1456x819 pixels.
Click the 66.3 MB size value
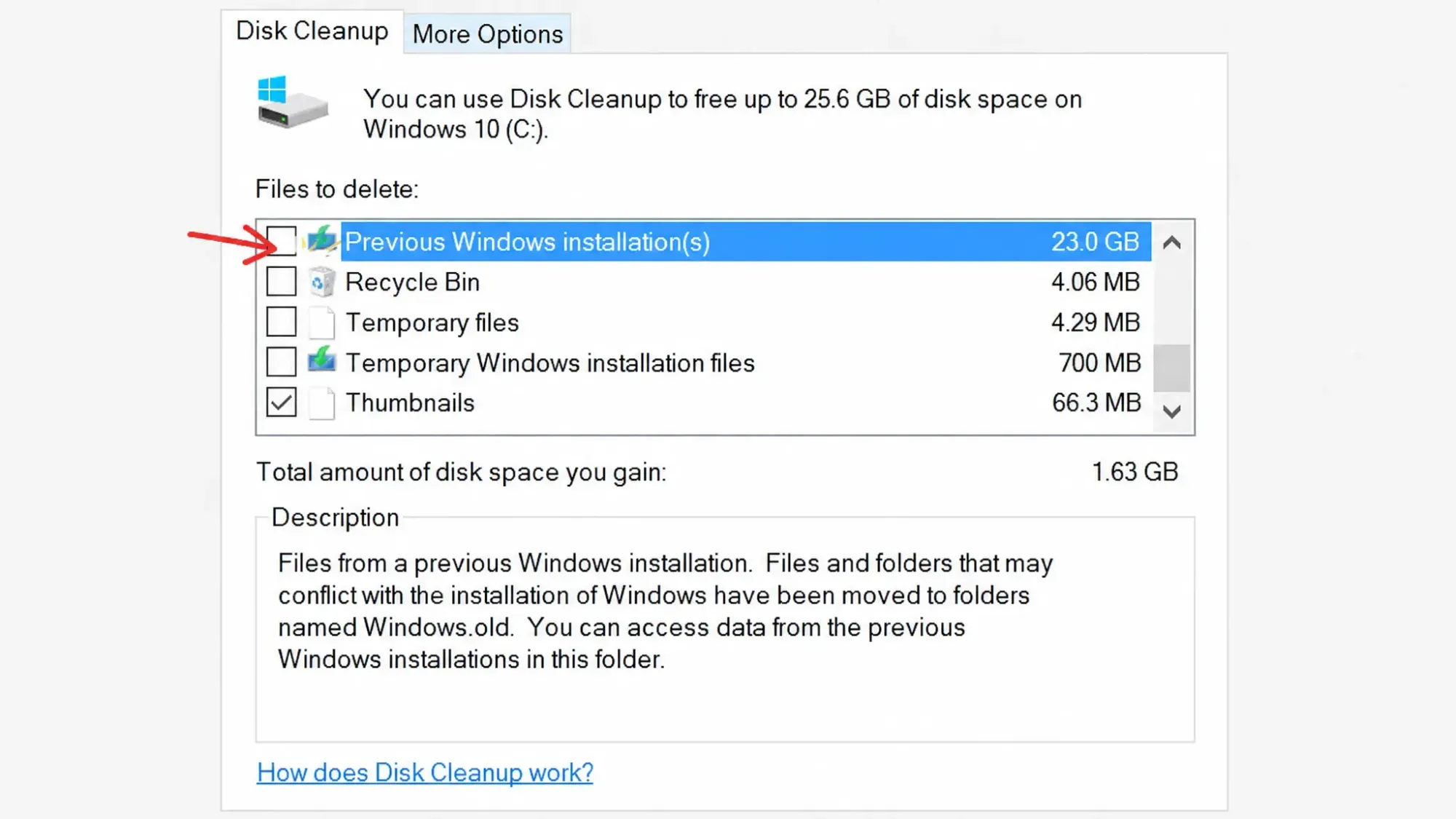click(1096, 403)
